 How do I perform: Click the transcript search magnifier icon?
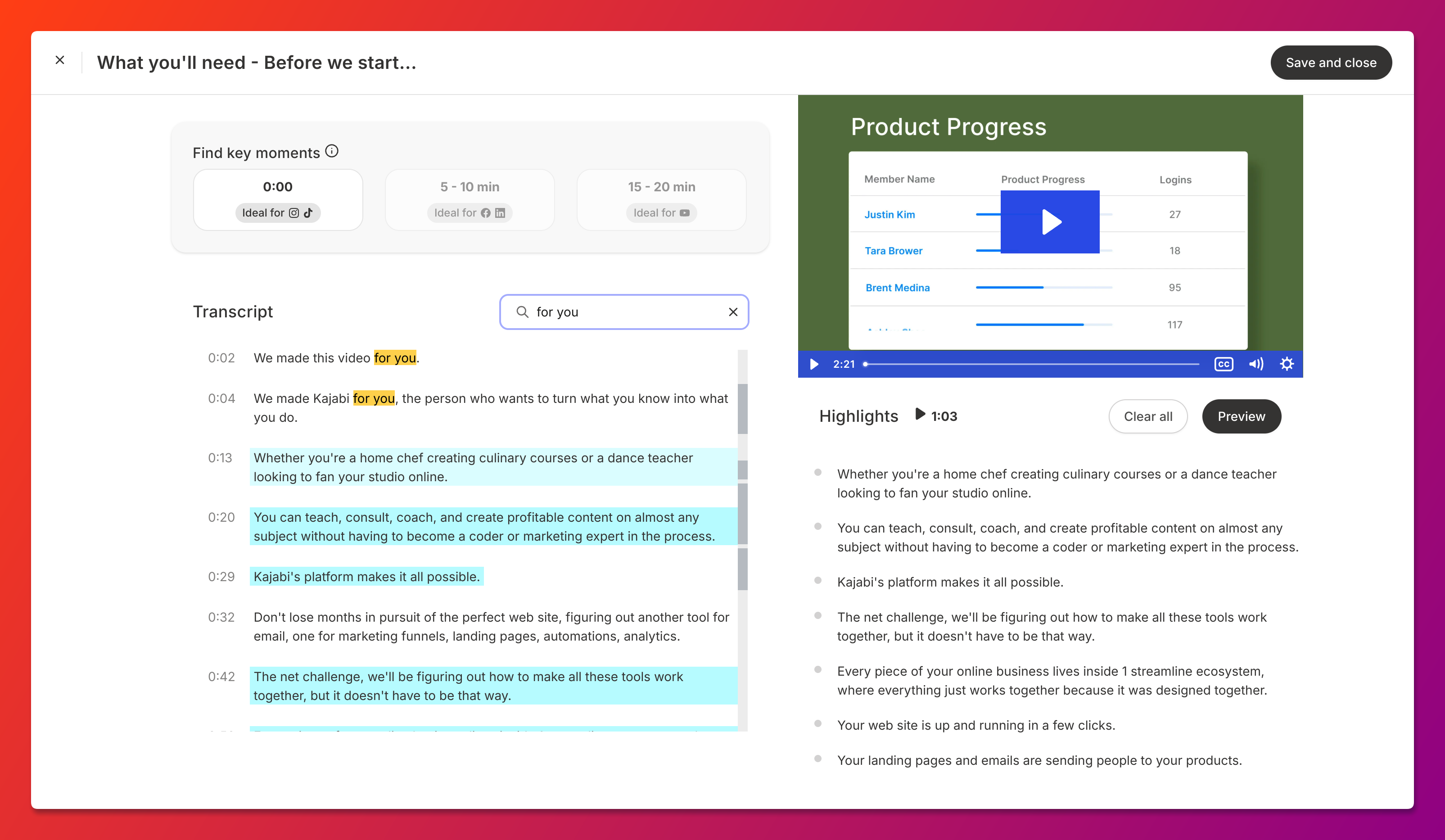[522, 312]
